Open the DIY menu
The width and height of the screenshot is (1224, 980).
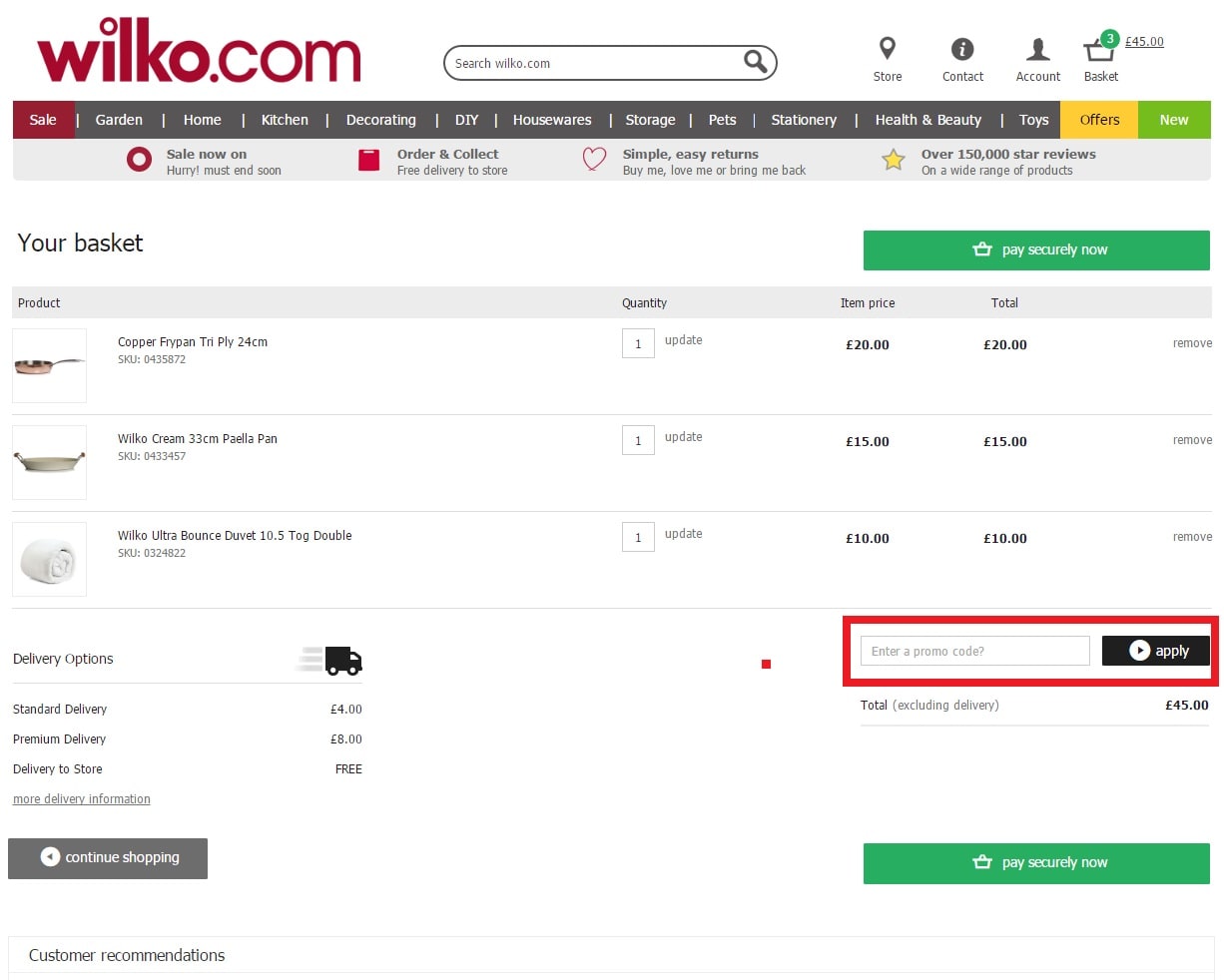[467, 120]
